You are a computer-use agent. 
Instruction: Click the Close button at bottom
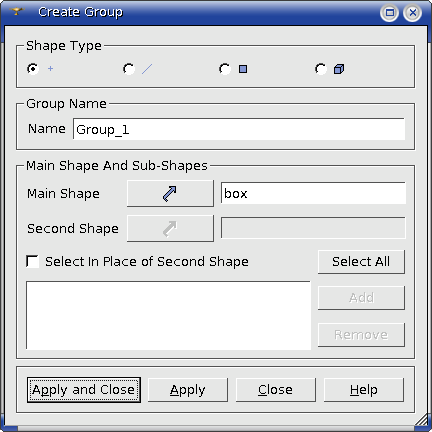pyautogui.click(x=276, y=390)
